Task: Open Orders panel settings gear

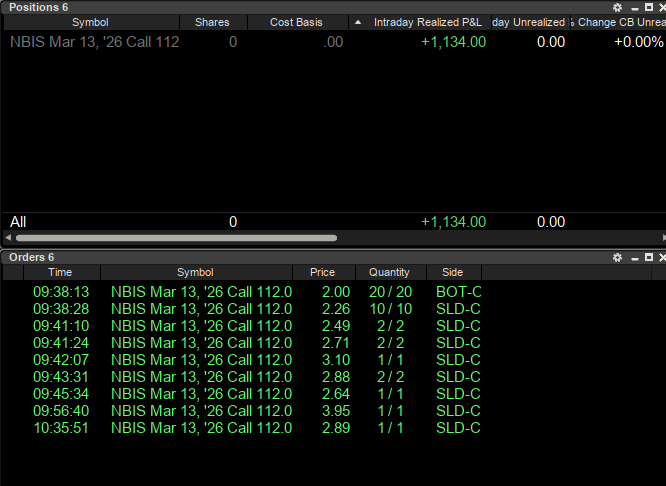Action: [x=617, y=257]
